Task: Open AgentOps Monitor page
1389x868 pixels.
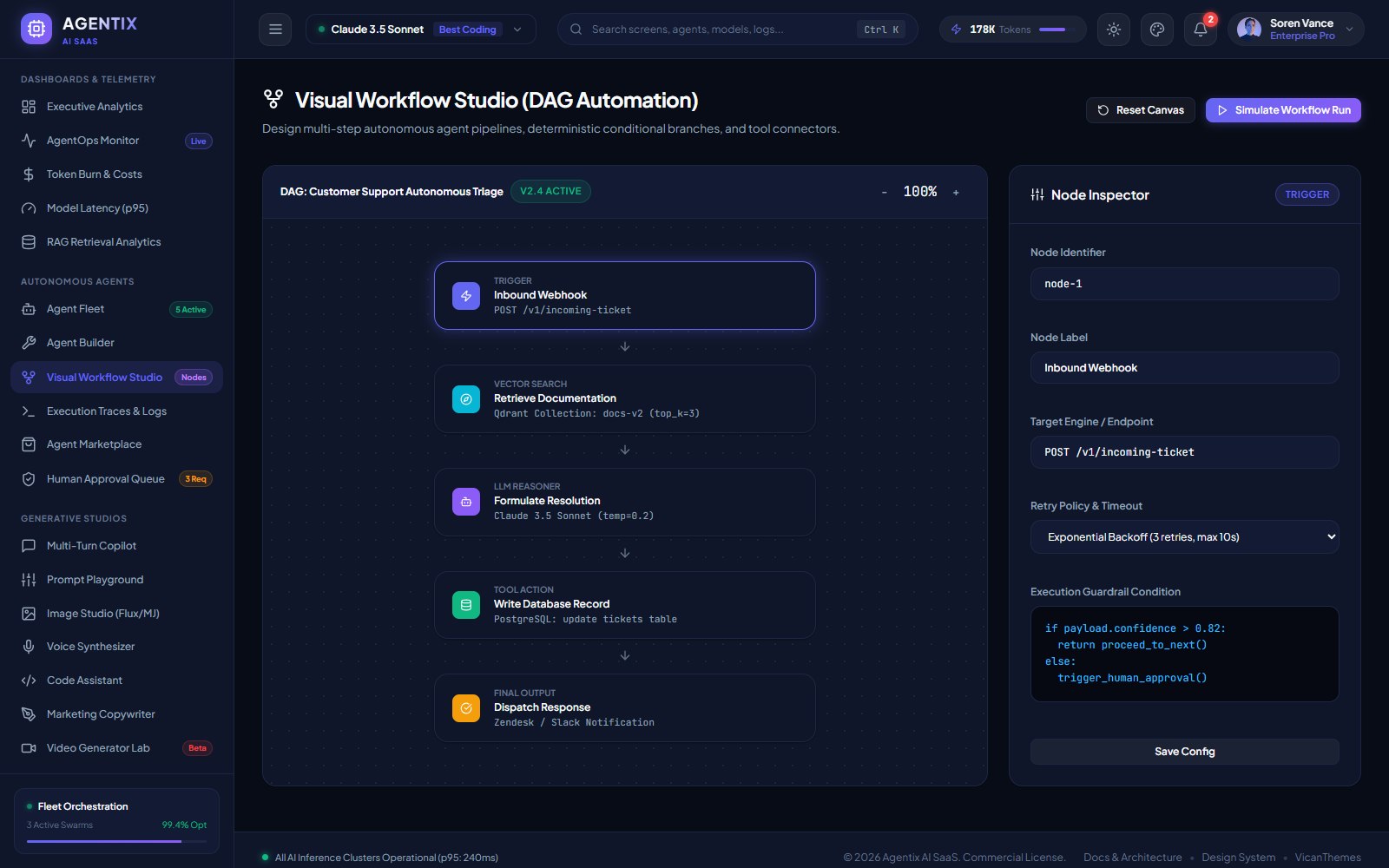Action: [x=116, y=141]
